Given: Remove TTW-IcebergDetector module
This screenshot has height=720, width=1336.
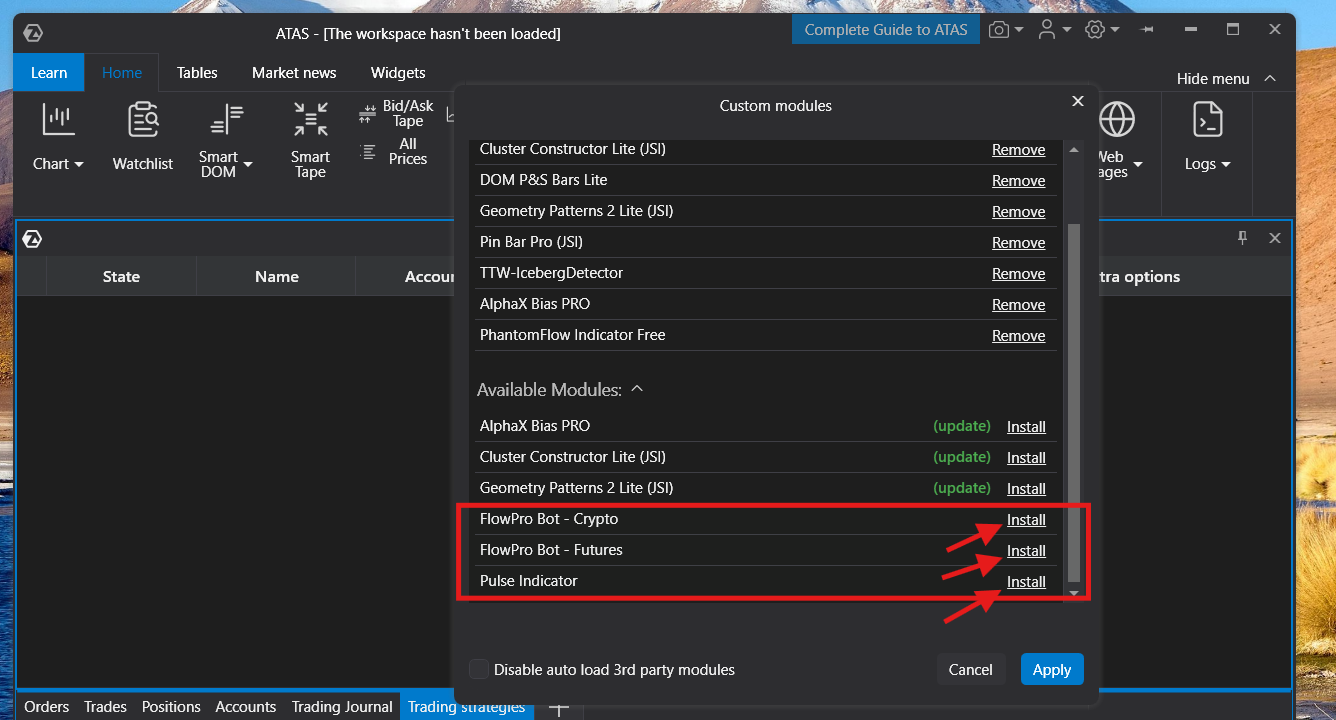Looking at the screenshot, I should click(1018, 274).
